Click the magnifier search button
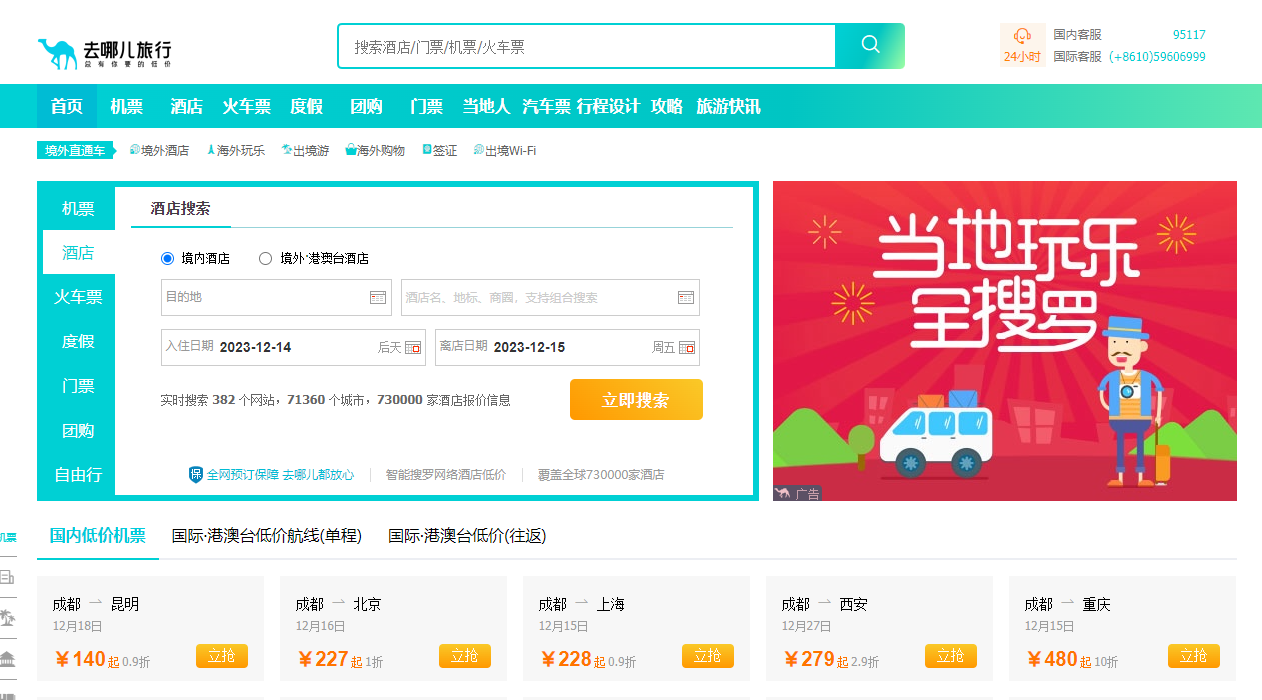 (870, 46)
